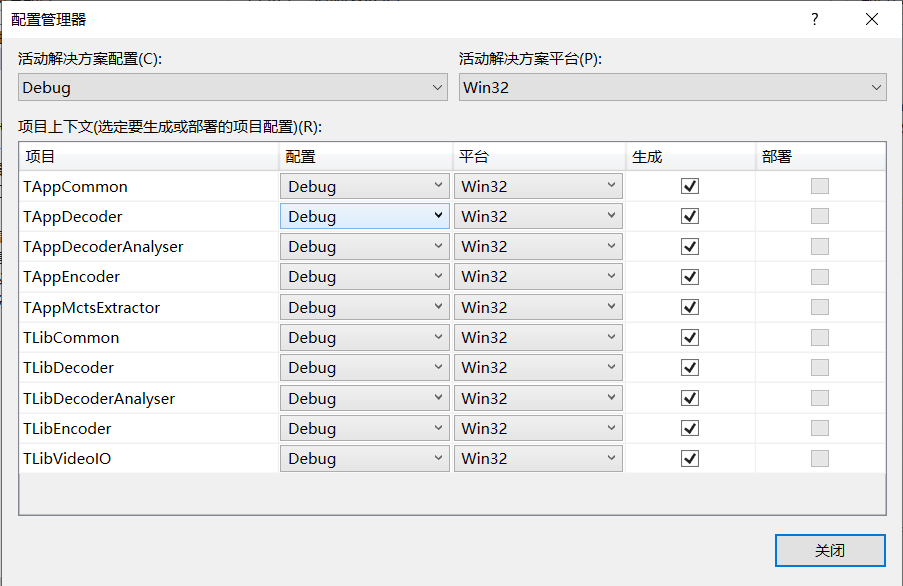Toggle 生成 checkbox for TLibDecoderAnalyser
The height and width of the screenshot is (586, 903).
point(690,398)
